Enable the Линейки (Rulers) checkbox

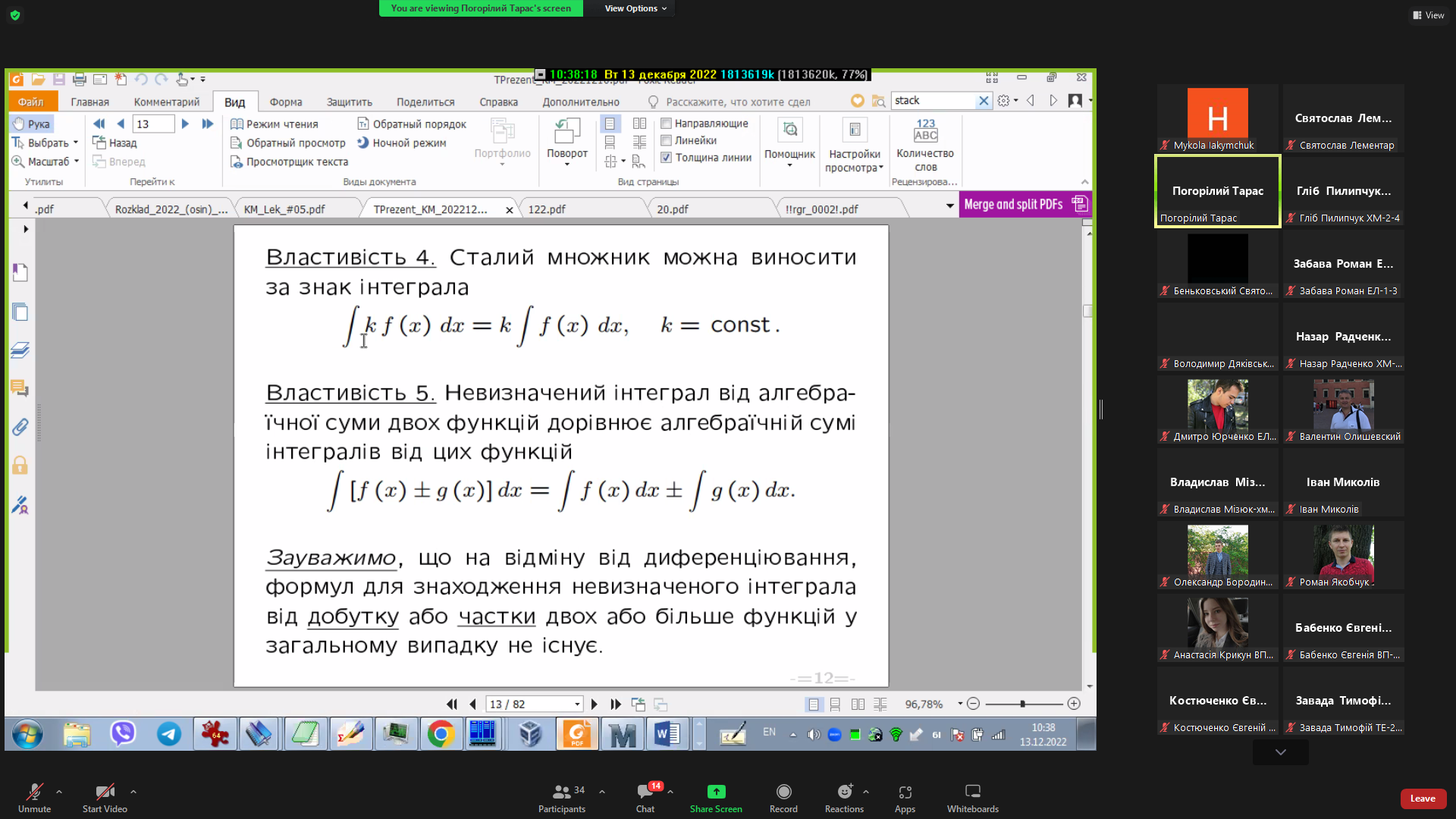[x=666, y=140]
